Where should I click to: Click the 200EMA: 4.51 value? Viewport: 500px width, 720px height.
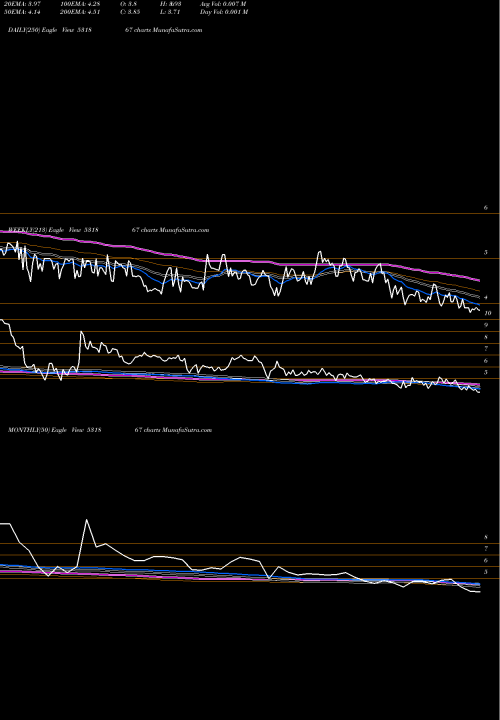[80, 12]
